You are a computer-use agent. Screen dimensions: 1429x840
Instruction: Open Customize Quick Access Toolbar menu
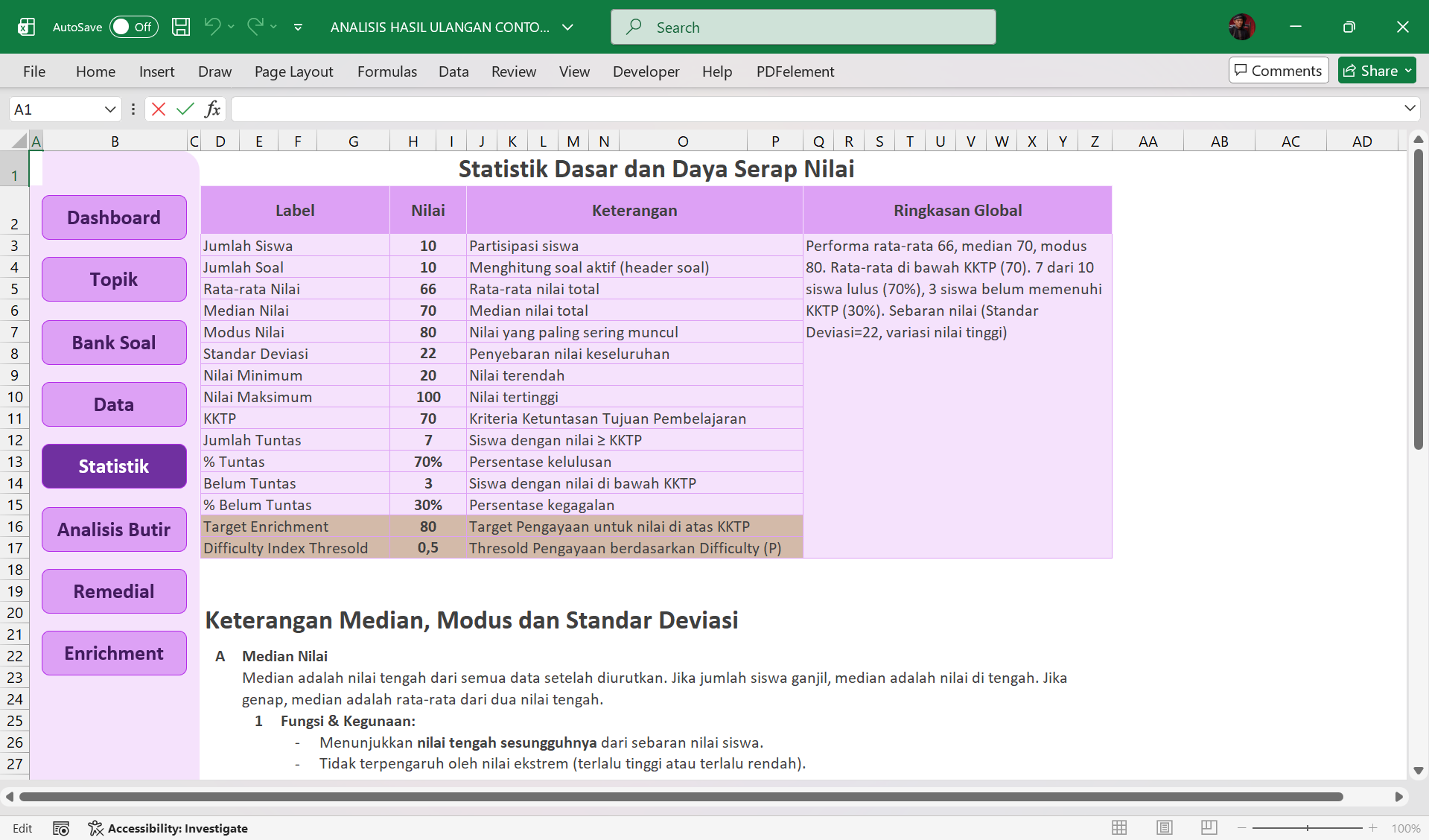click(x=298, y=28)
